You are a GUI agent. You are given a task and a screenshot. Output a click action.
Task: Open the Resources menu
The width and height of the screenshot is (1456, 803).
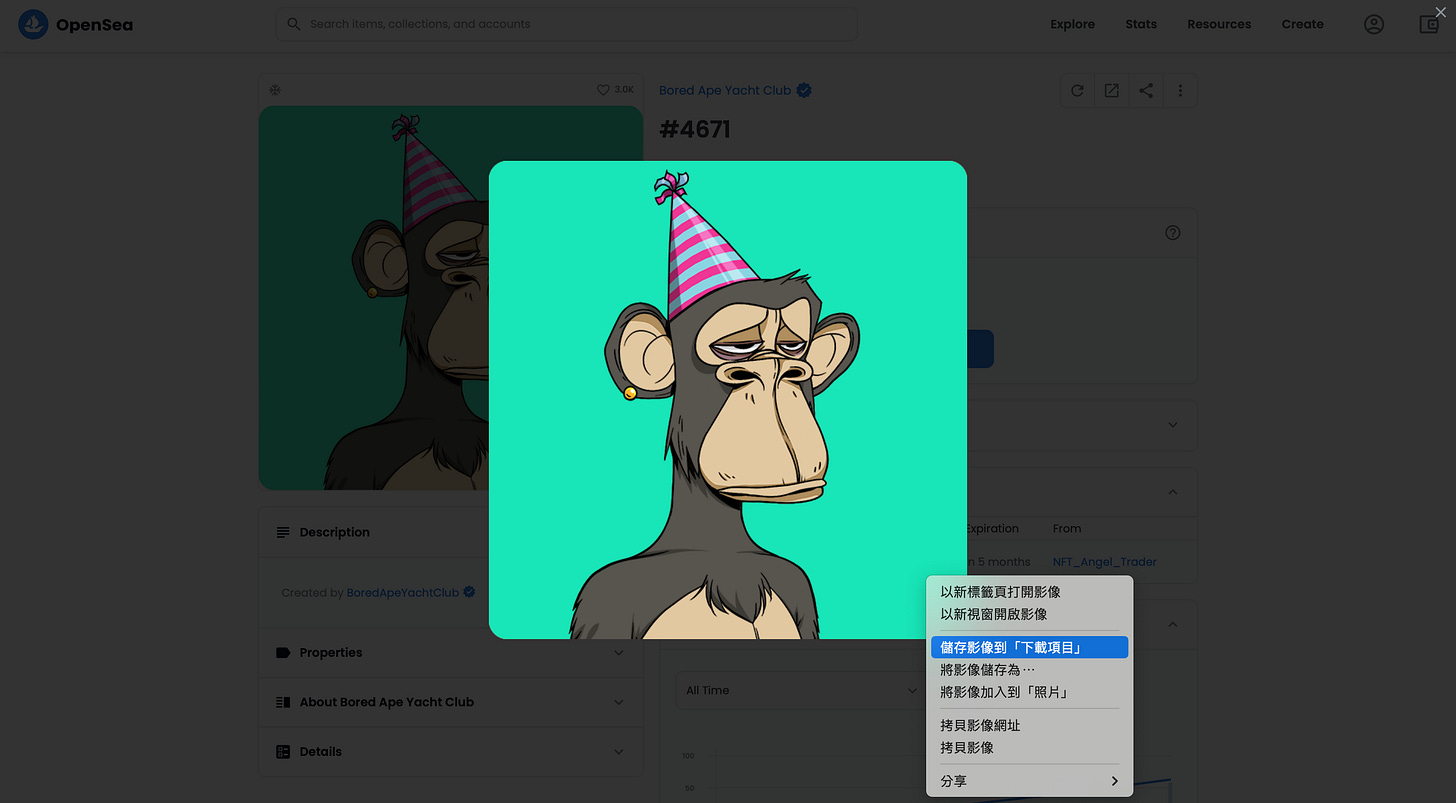1219,24
